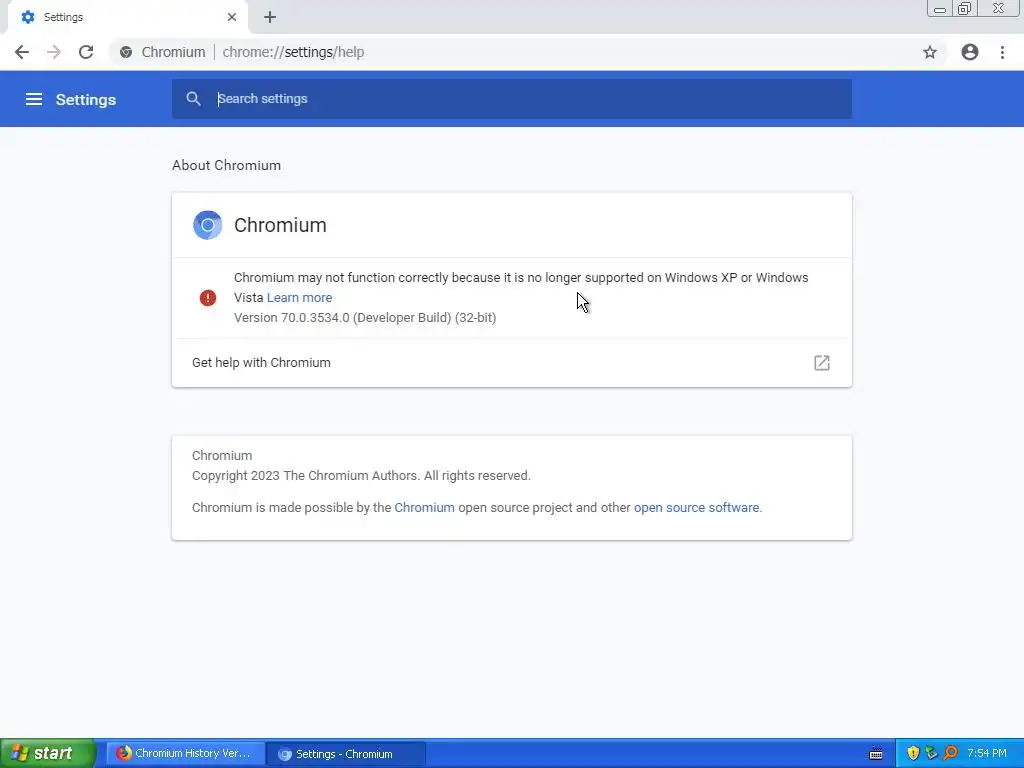The height and width of the screenshot is (768, 1024).
Task: Click the site info icon beside Chromium
Action: pos(126,52)
